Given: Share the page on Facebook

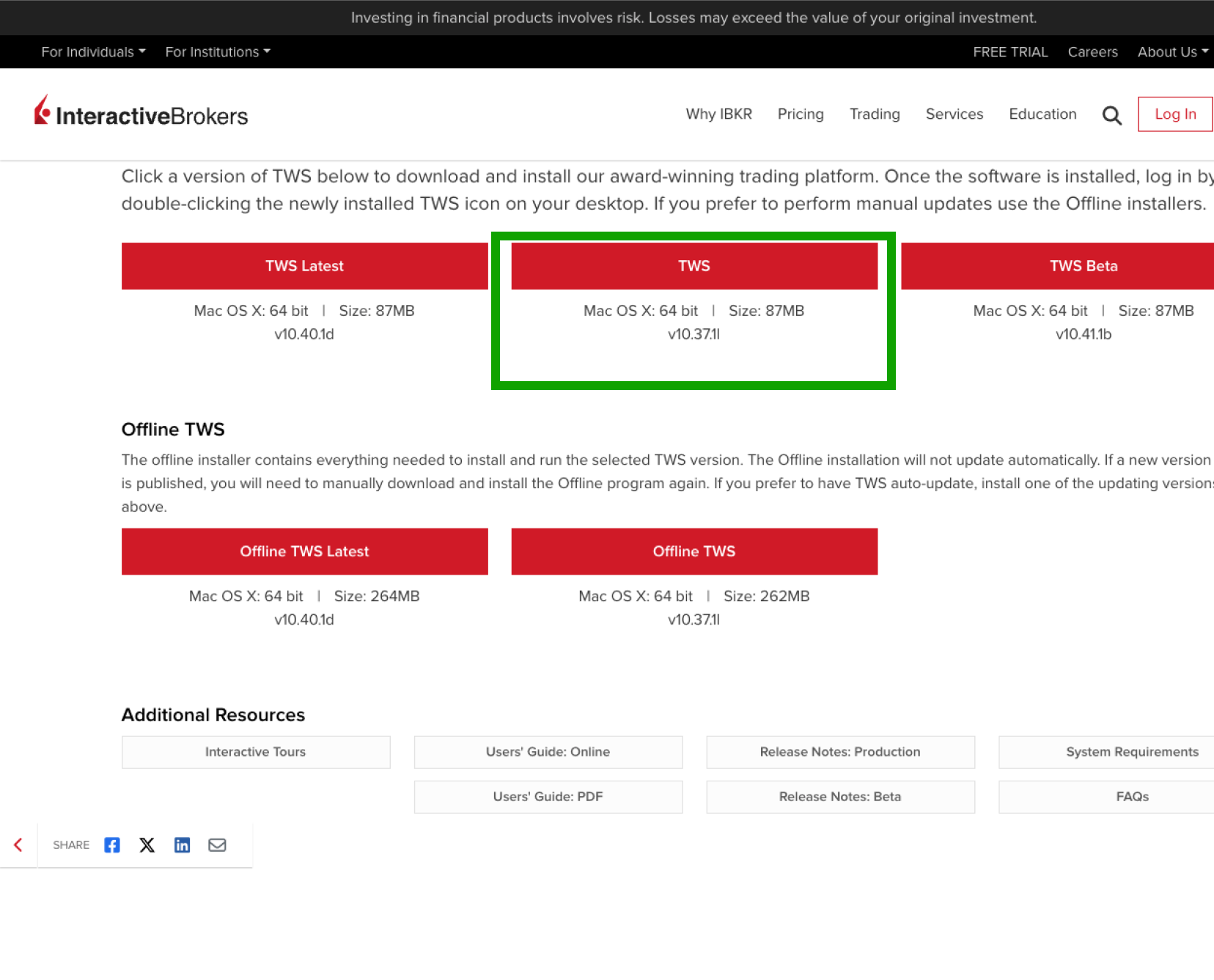Looking at the screenshot, I should 111,844.
